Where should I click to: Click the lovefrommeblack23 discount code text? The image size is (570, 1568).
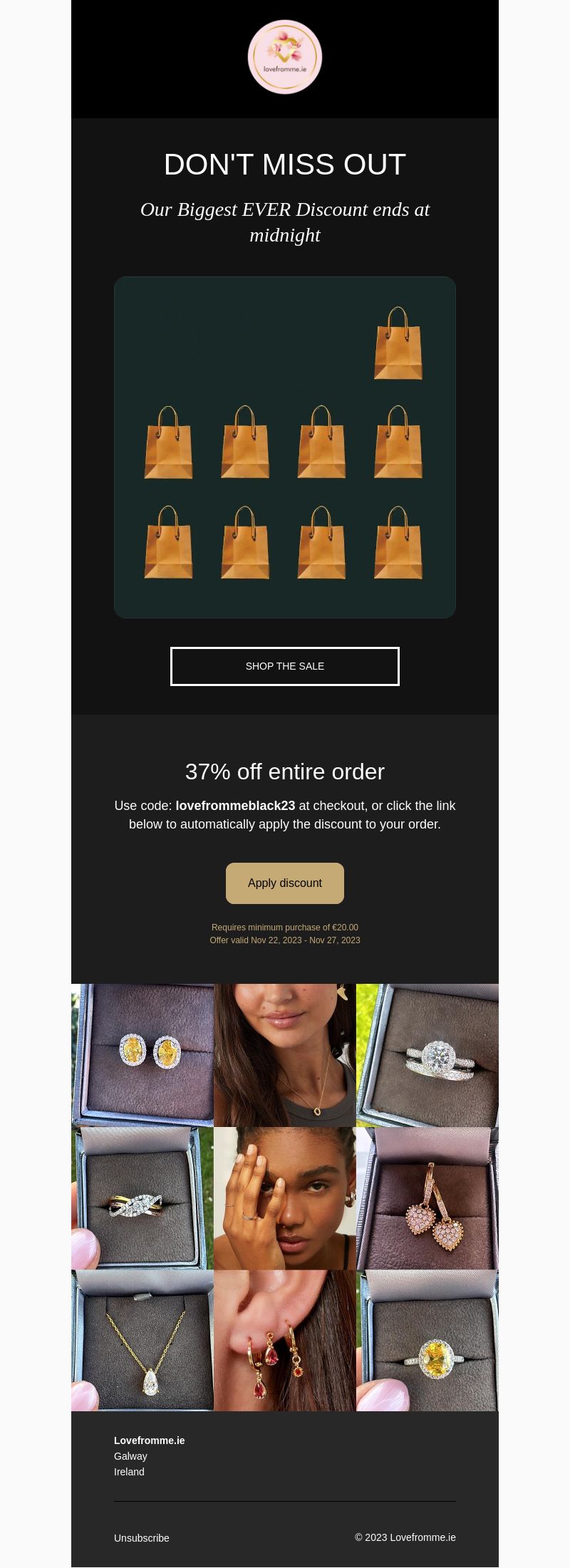point(235,806)
